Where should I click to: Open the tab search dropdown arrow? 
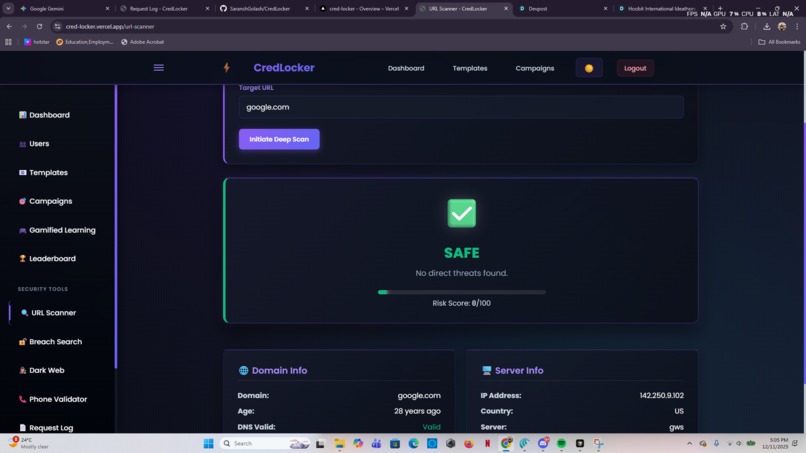tap(8, 9)
